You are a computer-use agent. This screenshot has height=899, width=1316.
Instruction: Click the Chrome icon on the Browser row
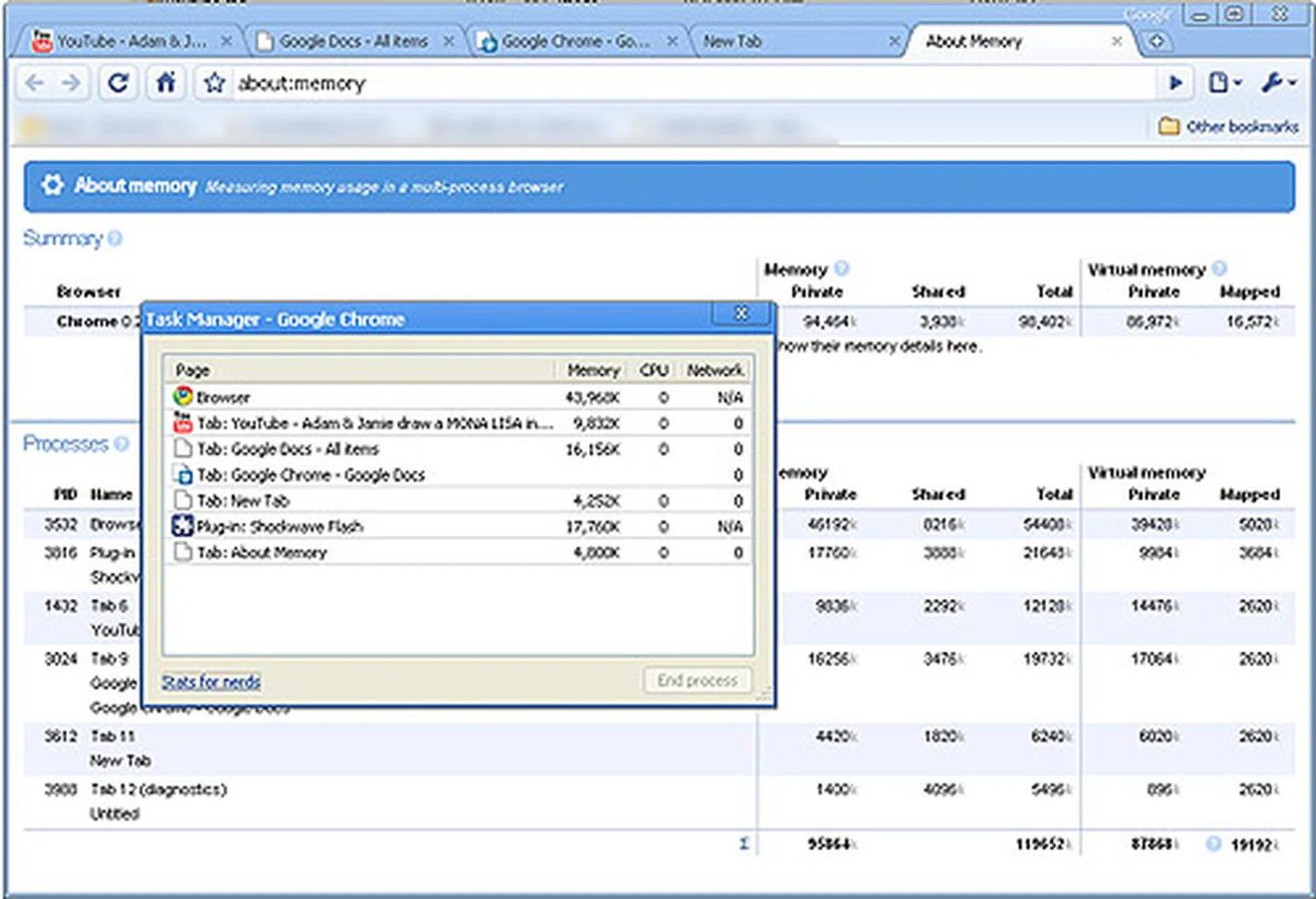point(182,396)
